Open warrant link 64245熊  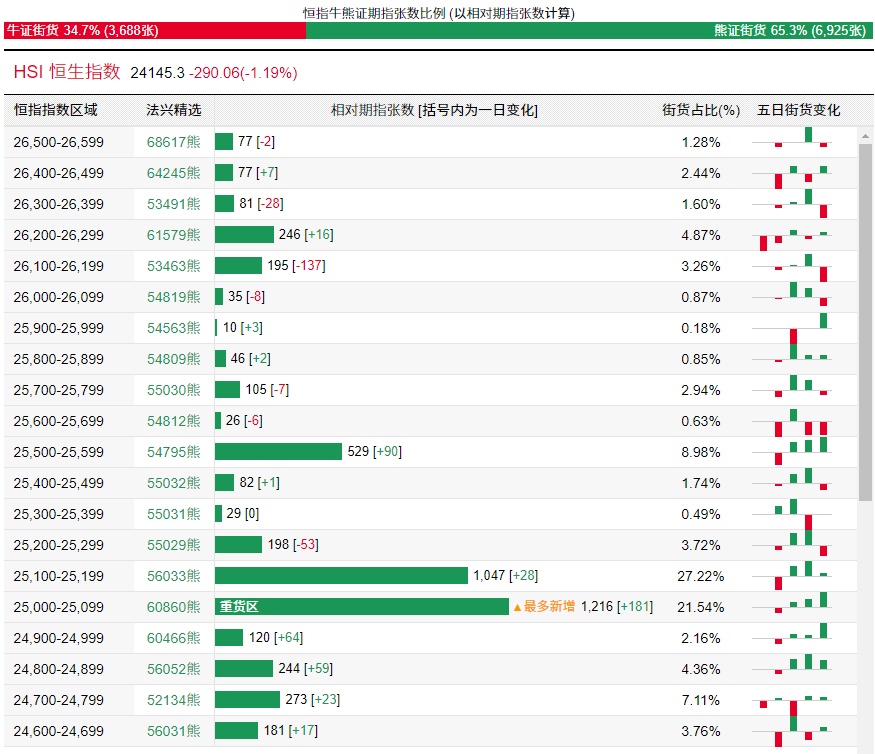pos(174,173)
